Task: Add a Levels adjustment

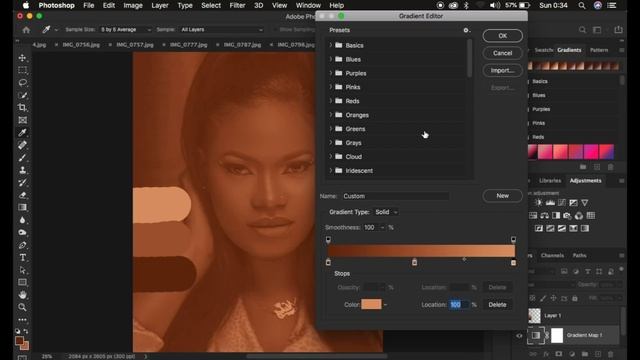Action: tap(550, 203)
